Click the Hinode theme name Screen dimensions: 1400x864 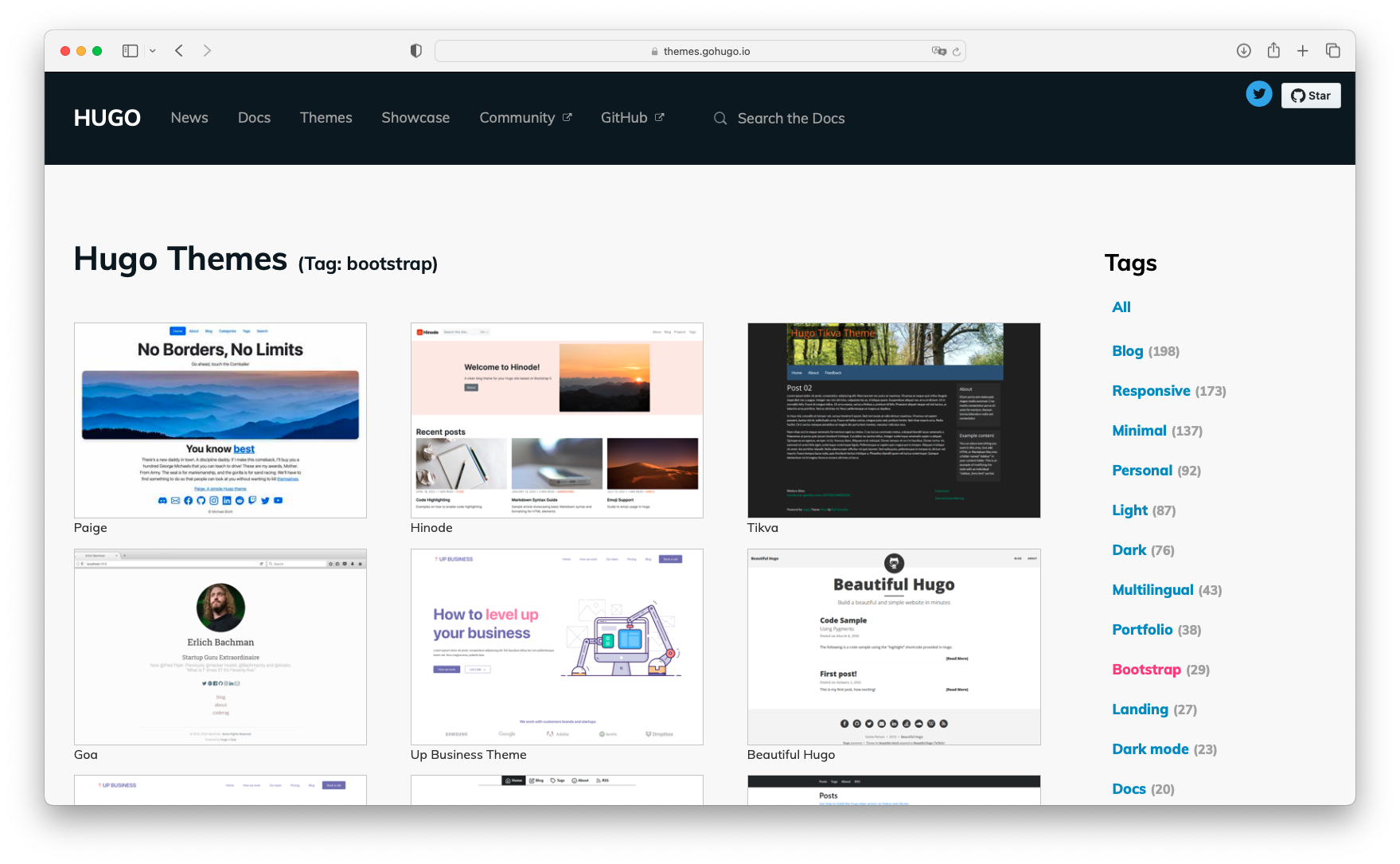pyautogui.click(x=431, y=528)
